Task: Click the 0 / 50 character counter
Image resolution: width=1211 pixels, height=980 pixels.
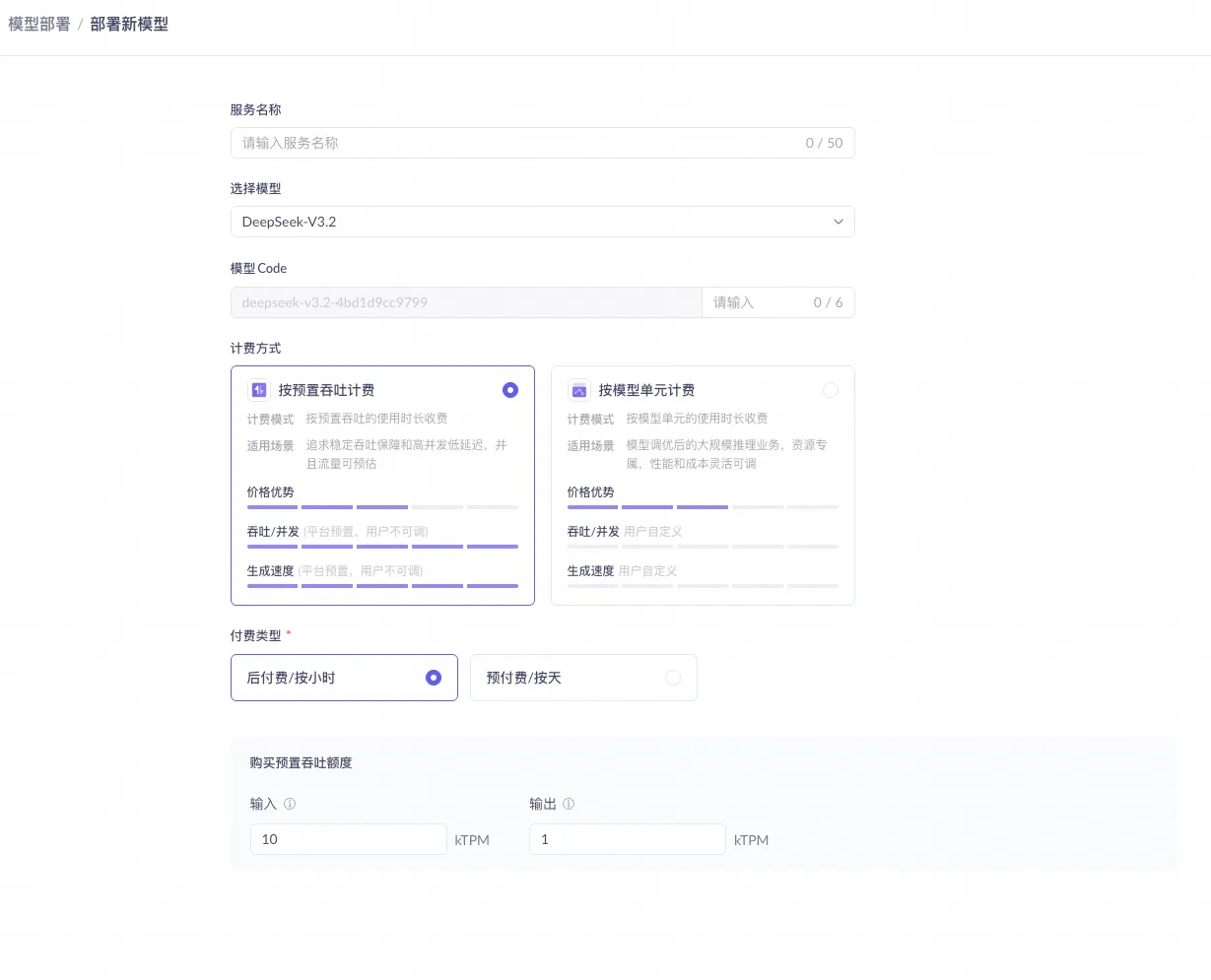Action: pyautogui.click(x=824, y=143)
